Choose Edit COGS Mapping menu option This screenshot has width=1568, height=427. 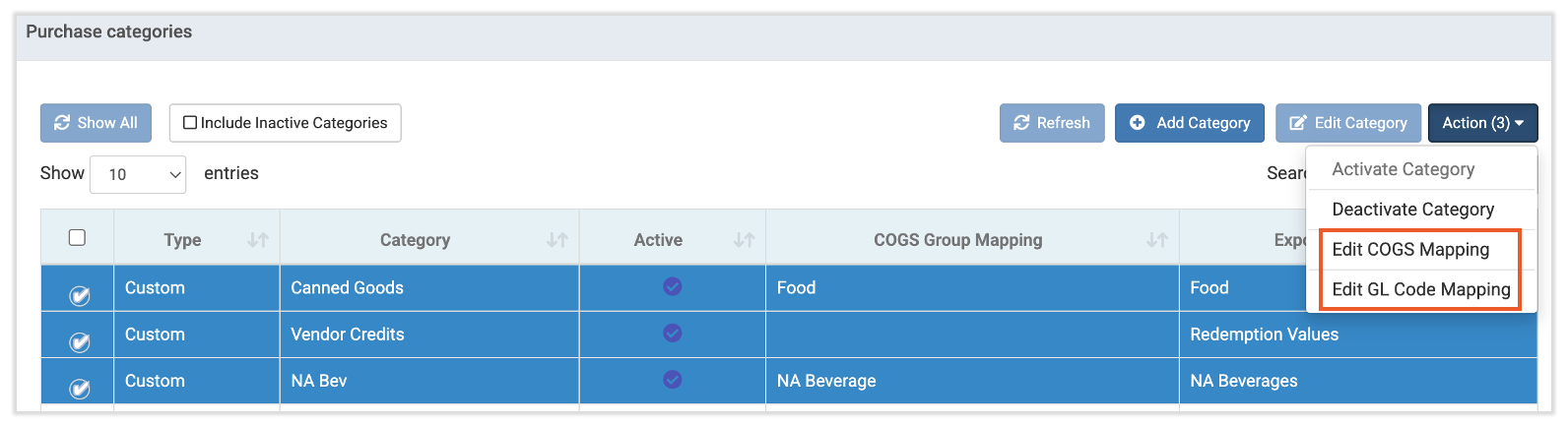pos(1409,250)
